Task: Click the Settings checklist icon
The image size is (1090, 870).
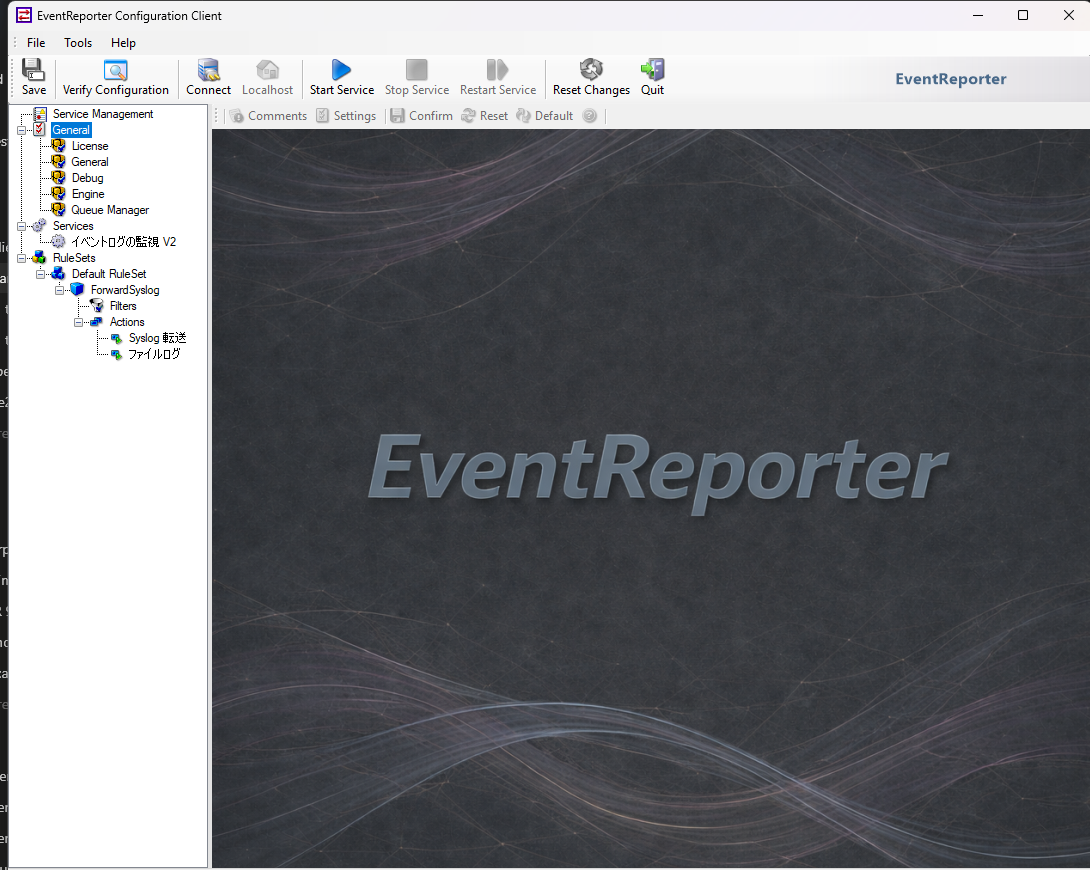Action: click(x=323, y=115)
